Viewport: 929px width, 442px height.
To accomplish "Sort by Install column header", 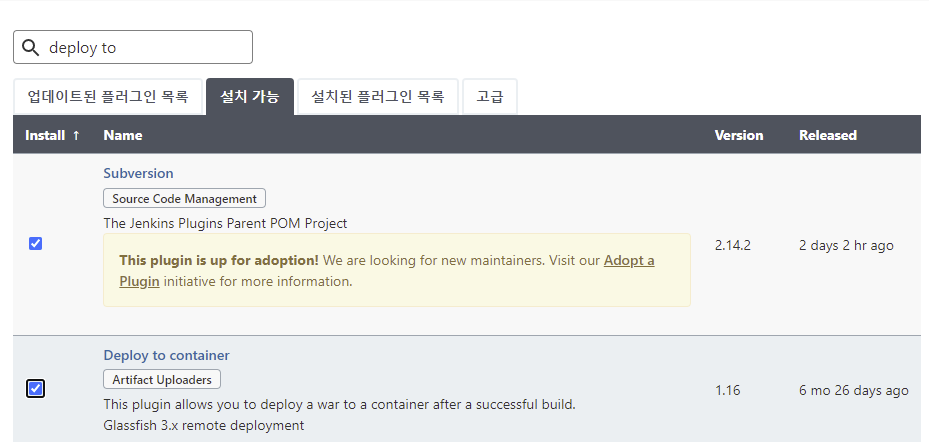I will [x=52, y=135].
